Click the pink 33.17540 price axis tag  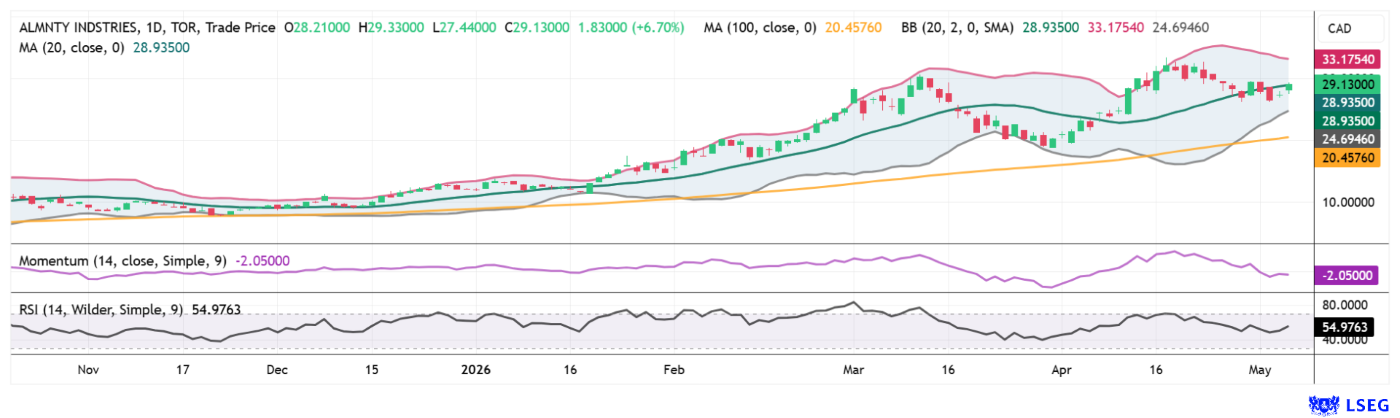click(x=1347, y=61)
